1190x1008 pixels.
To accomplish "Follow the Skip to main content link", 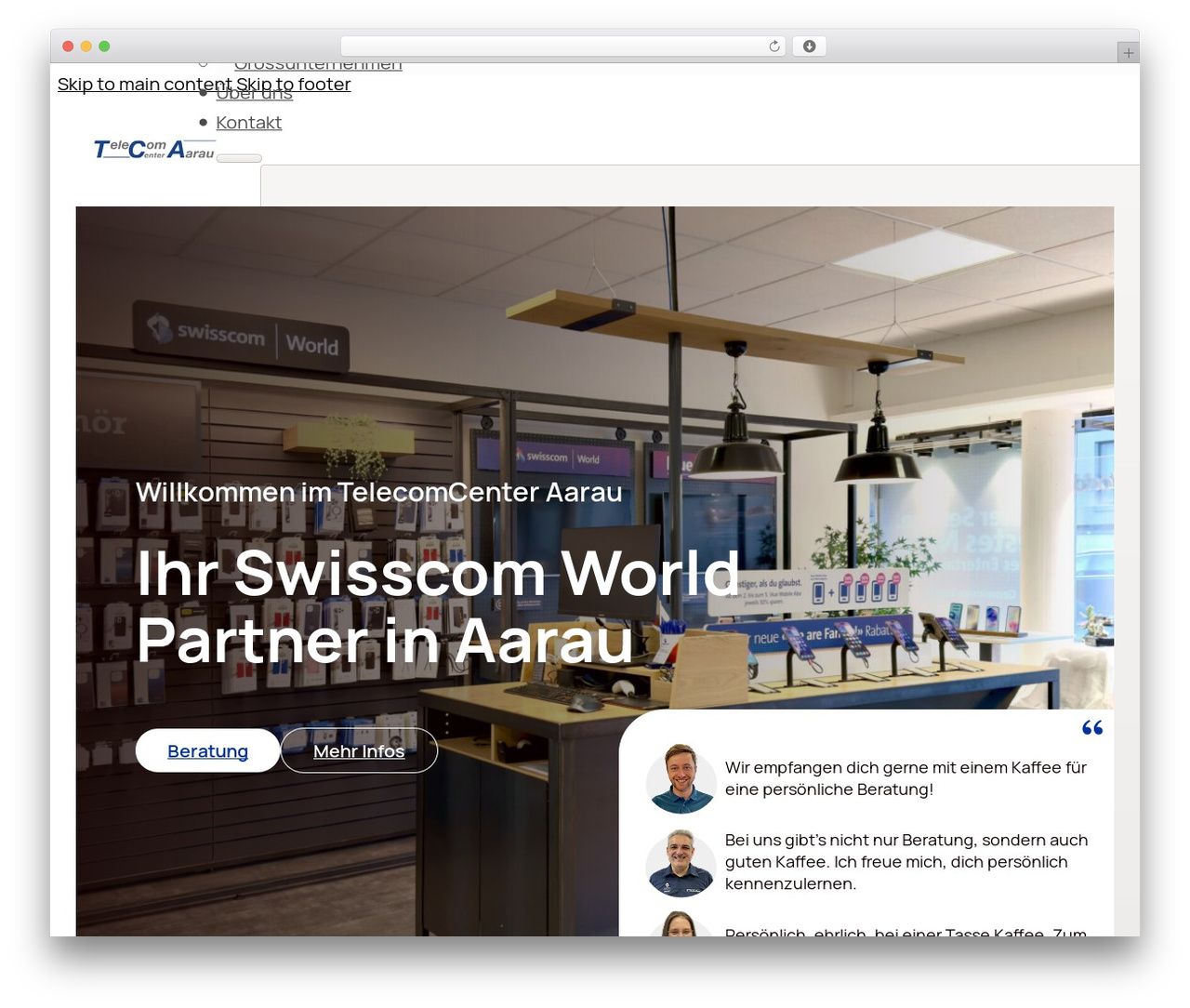I will 144,85.
